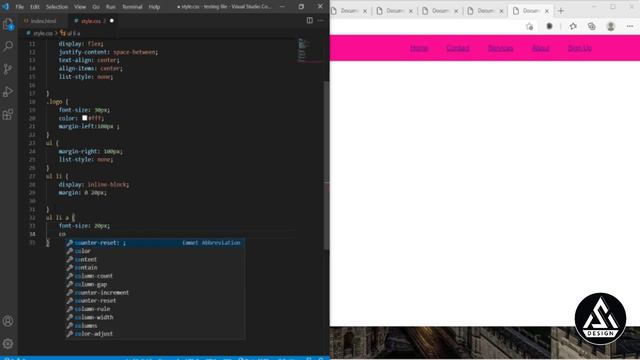The image size is (640, 360).
Task: Select column-gap suggestion in autocomplete
Action: 155,284
